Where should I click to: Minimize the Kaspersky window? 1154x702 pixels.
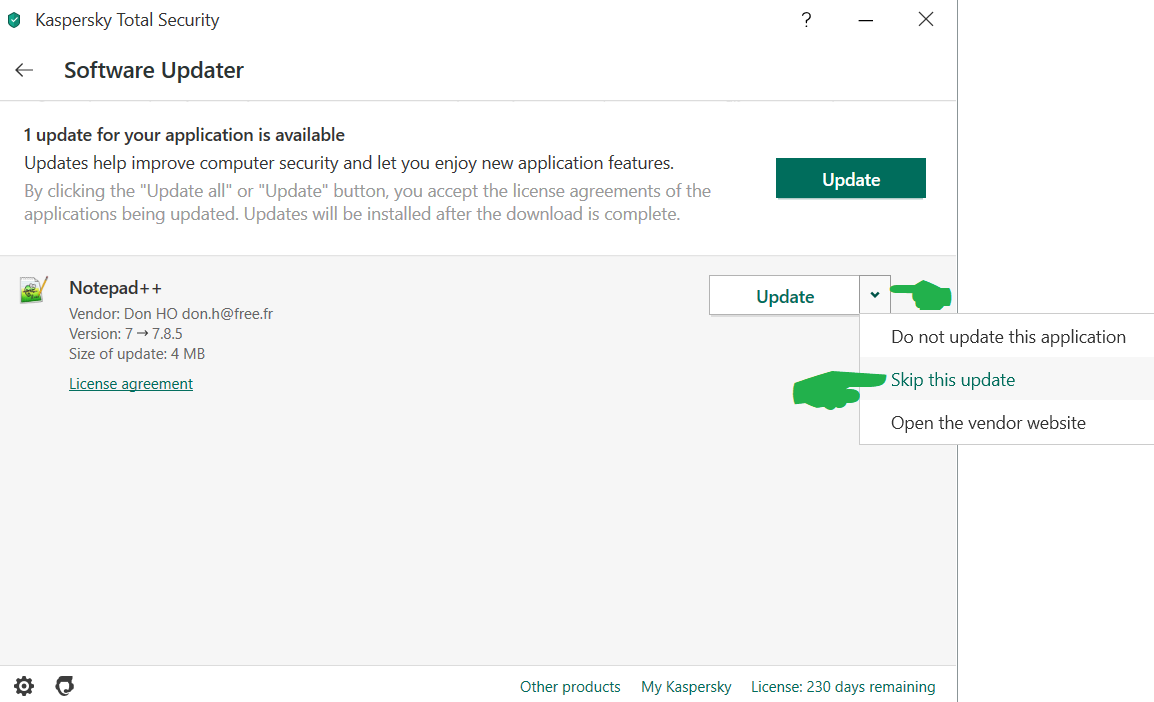click(866, 20)
